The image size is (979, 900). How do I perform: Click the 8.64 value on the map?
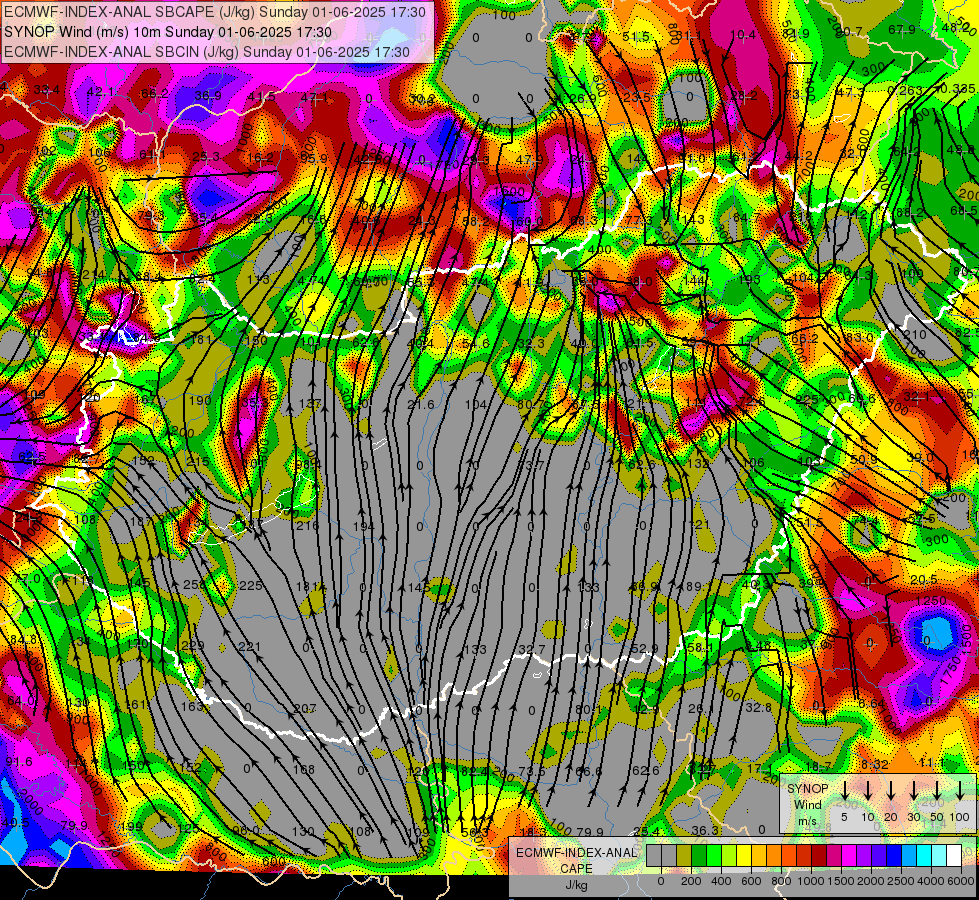pos(871,704)
